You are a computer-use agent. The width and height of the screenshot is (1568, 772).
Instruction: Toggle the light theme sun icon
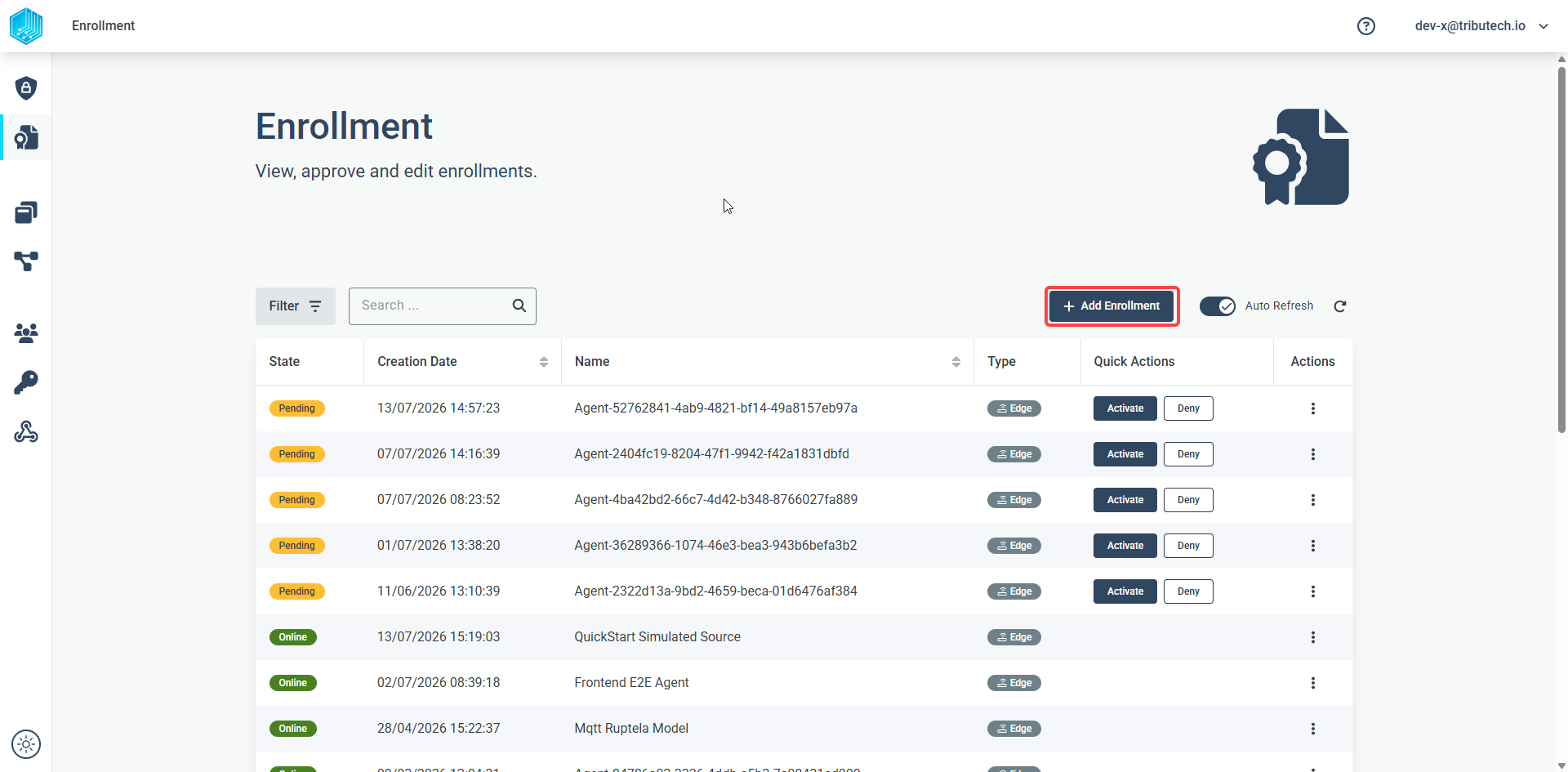(x=26, y=744)
